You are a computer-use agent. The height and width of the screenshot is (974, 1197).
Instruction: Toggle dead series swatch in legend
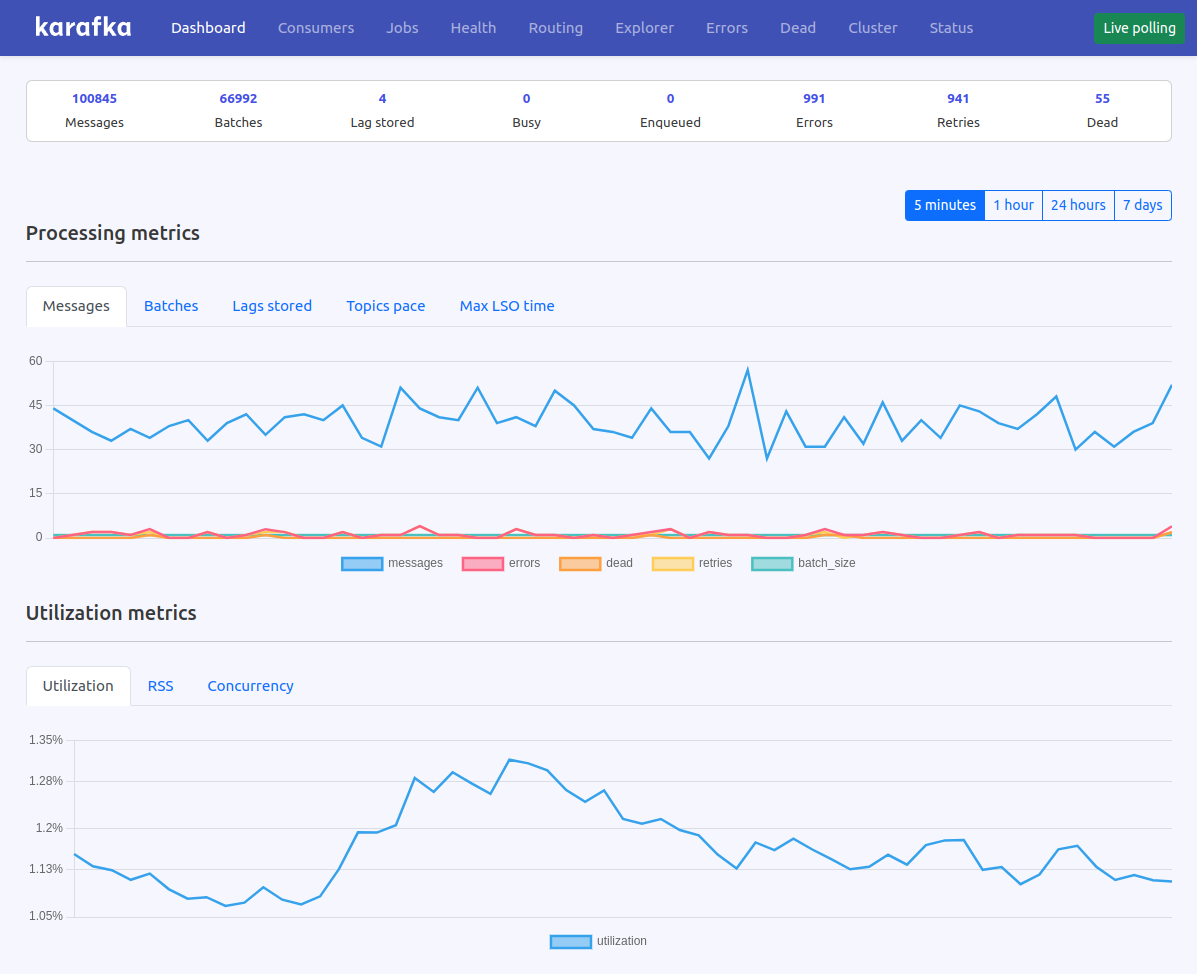(580, 564)
